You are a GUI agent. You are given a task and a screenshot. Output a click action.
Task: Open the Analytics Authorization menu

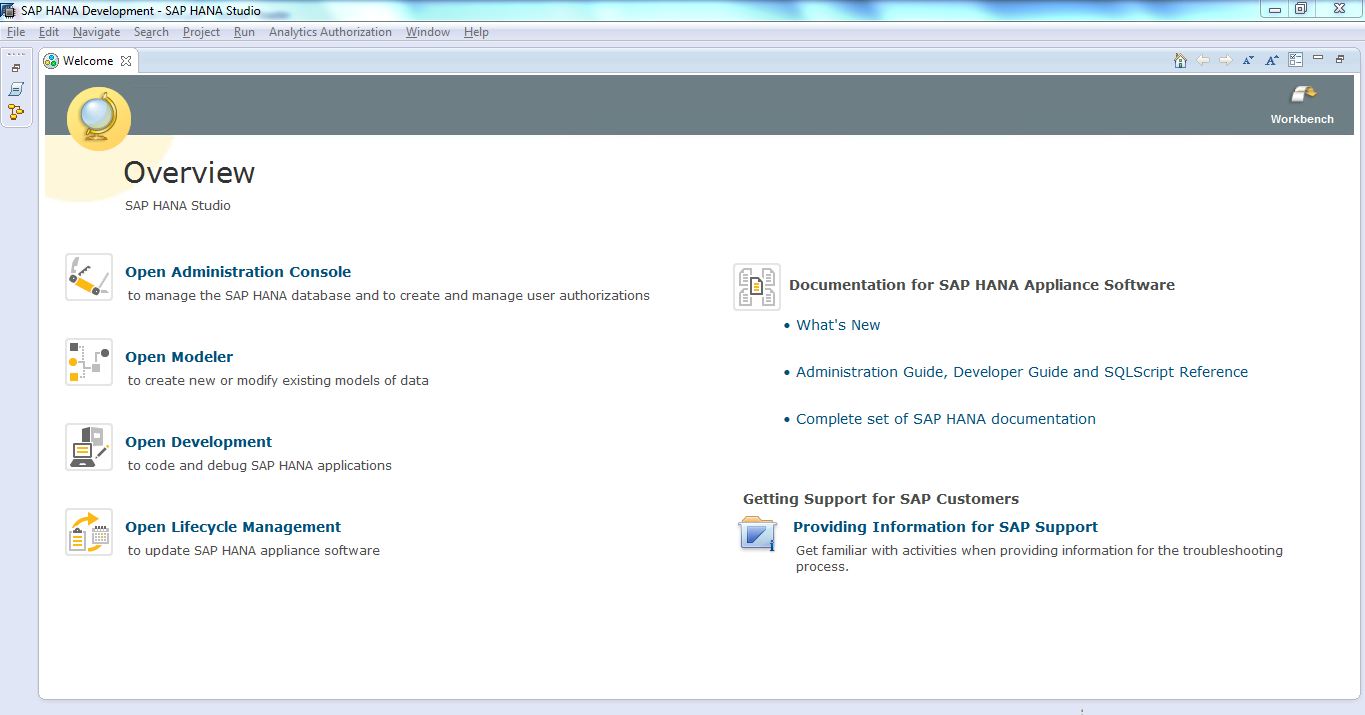tap(330, 31)
